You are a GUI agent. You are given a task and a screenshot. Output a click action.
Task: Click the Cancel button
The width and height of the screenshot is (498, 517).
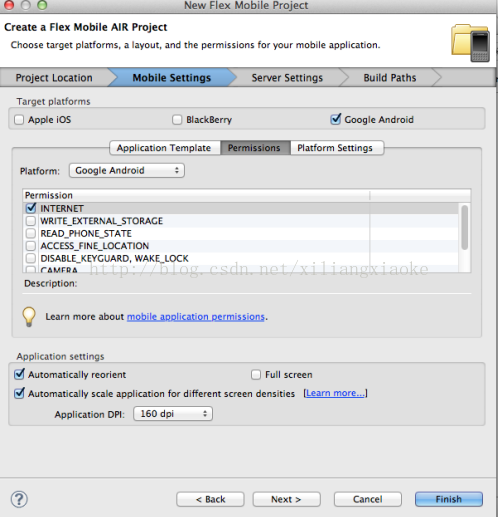click(x=368, y=499)
